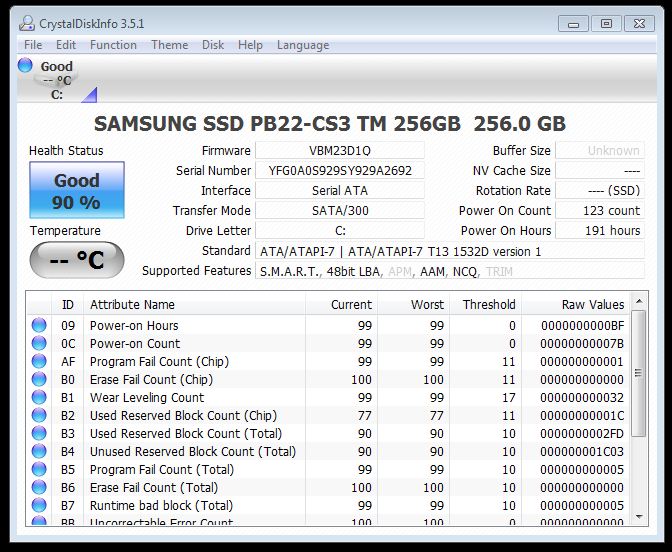Open the Theme menu
Image resolution: width=672 pixels, height=552 pixels.
[169, 45]
